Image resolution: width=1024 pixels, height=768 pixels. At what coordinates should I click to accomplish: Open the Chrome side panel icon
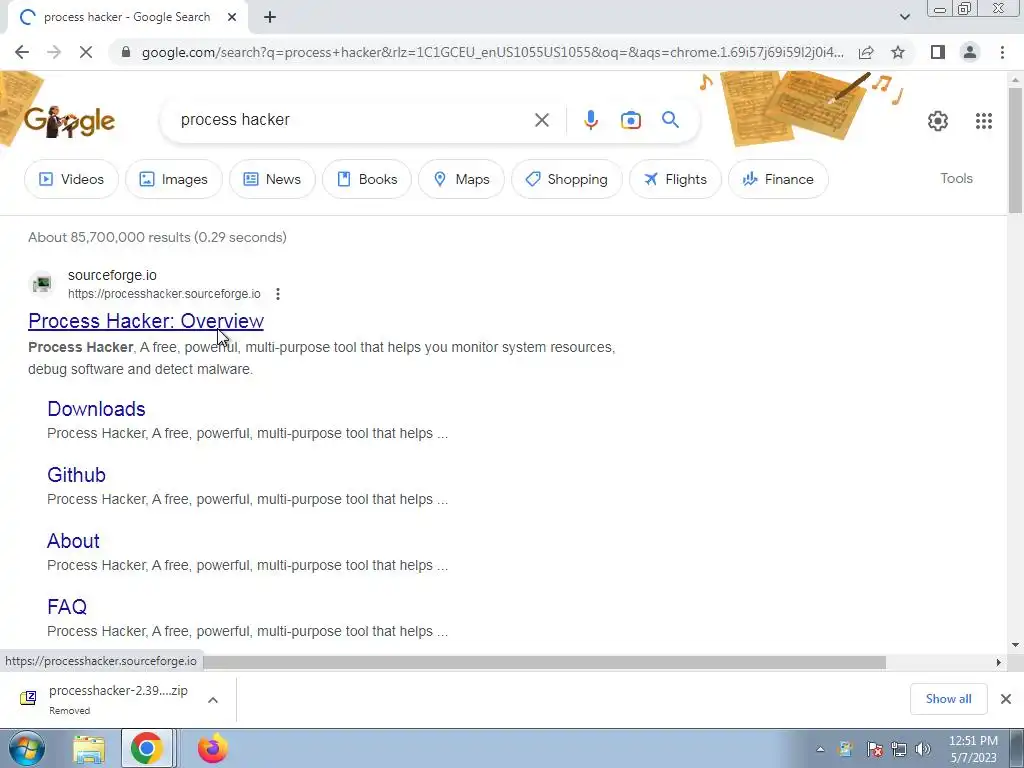tap(938, 52)
